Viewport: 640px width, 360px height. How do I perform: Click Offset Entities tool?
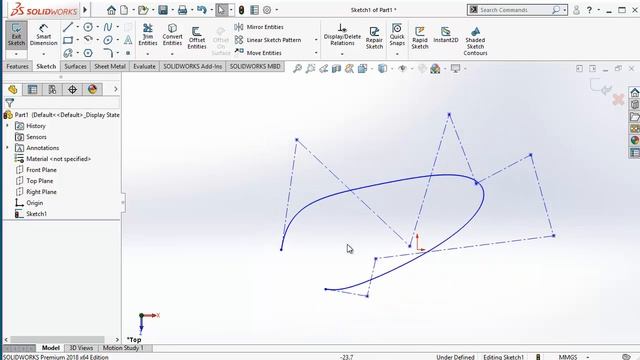pyautogui.click(x=197, y=38)
